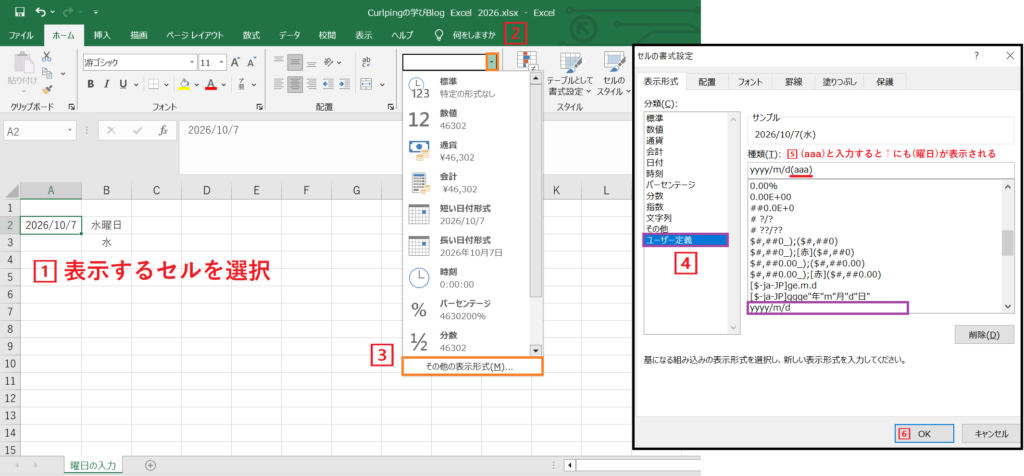Switch to the 数式 ribbon tab
The height and width of the screenshot is (476, 1024).
251,35
